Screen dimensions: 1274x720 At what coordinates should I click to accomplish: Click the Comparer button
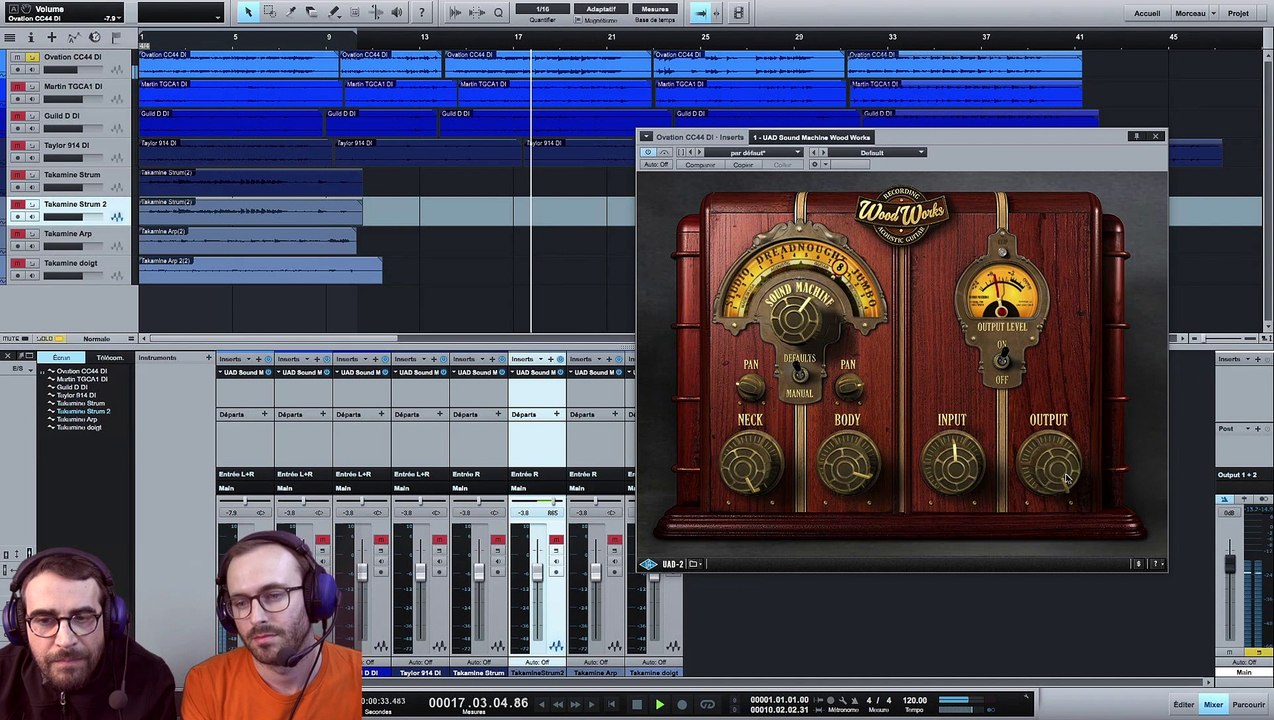[700, 164]
